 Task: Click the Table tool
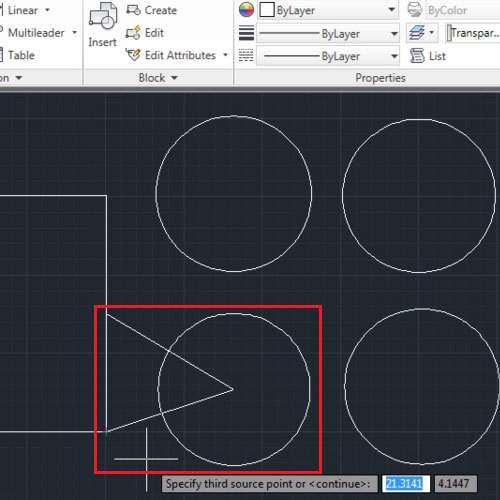tap(21, 55)
